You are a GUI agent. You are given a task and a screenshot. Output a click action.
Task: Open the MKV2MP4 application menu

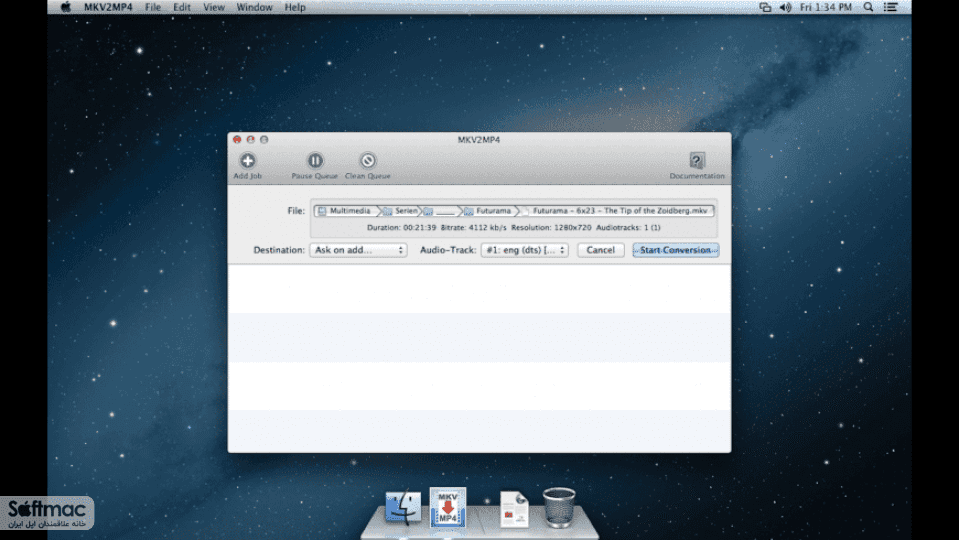click(x=108, y=7)
